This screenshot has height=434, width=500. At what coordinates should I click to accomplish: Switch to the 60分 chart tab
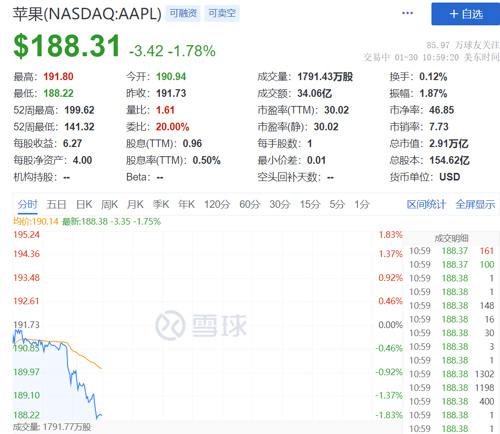pos(249,204)
